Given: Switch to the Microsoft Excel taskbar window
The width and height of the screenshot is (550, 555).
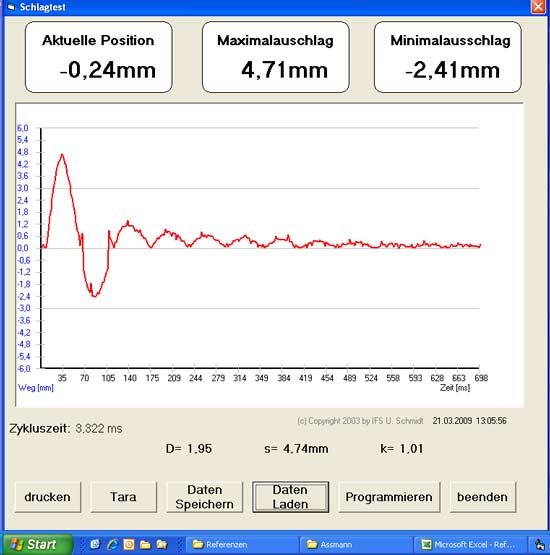Looking at the screenshot, I should tap(469, 544).
